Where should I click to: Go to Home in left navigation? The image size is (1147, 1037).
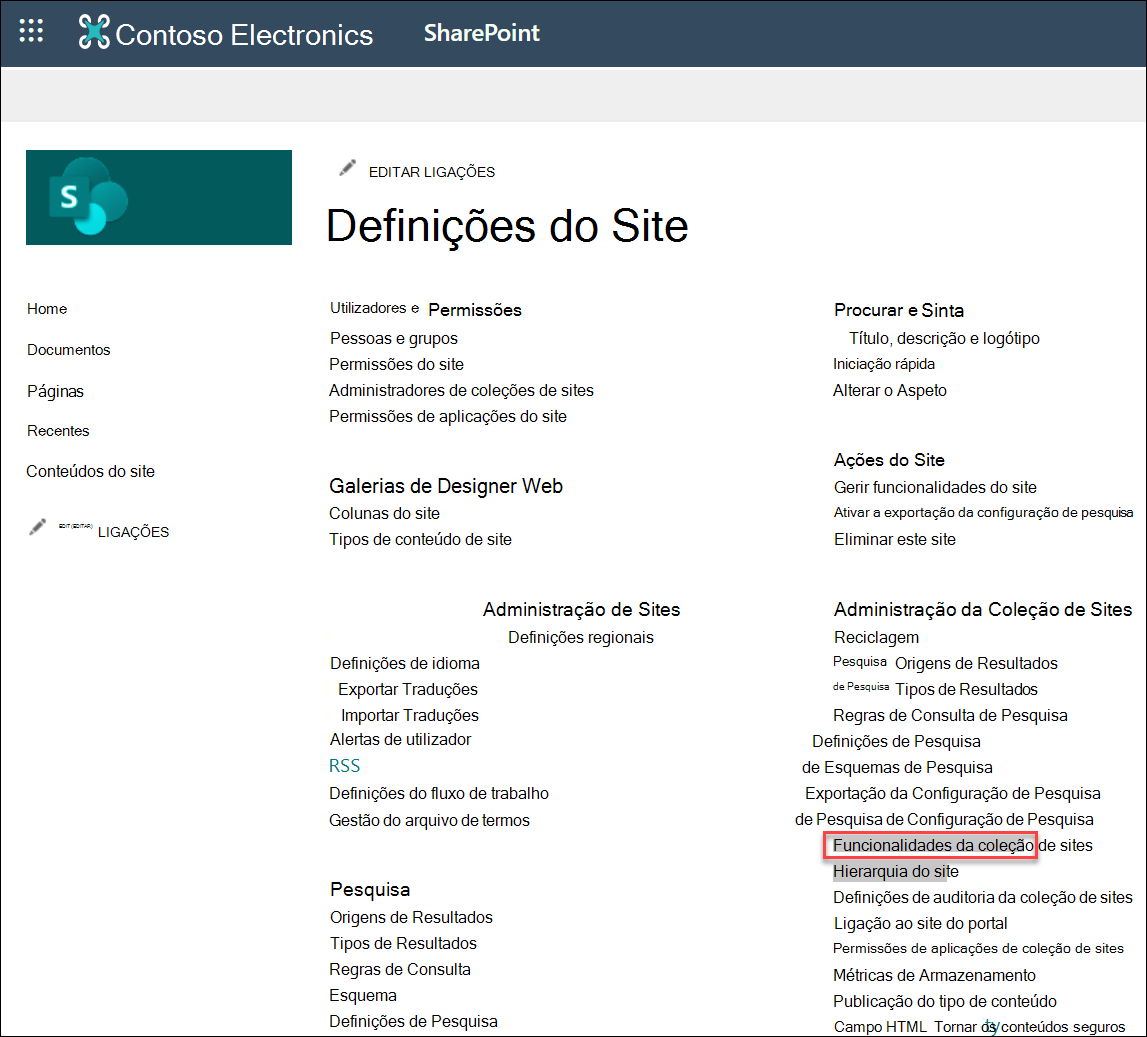point(47,309)
